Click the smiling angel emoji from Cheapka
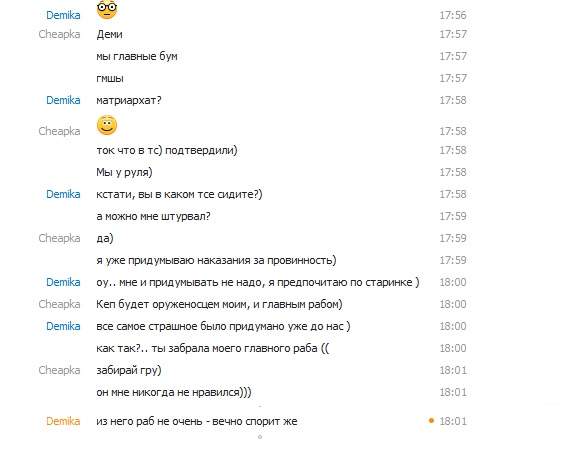Screen dimensions: 562x451 click(107, 125)
